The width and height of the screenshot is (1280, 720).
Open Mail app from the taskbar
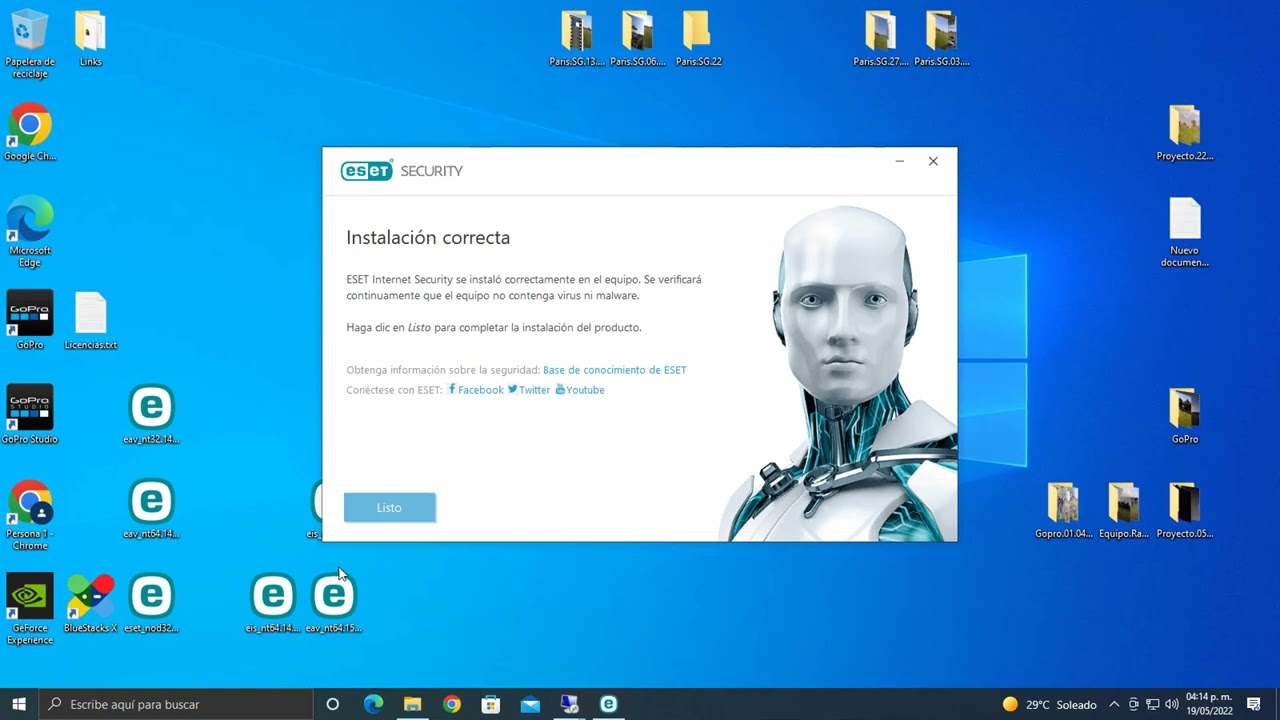(x=530, y=704)
